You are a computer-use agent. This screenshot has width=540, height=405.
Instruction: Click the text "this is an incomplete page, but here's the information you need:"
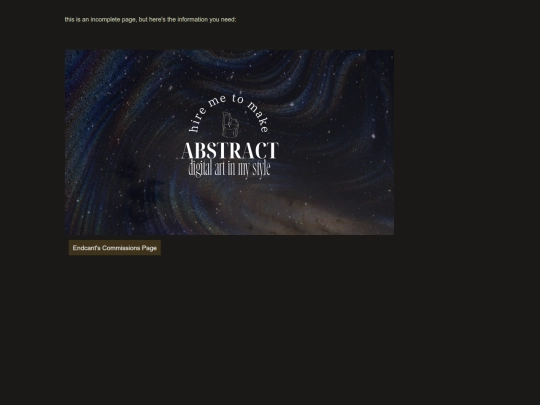150,20
